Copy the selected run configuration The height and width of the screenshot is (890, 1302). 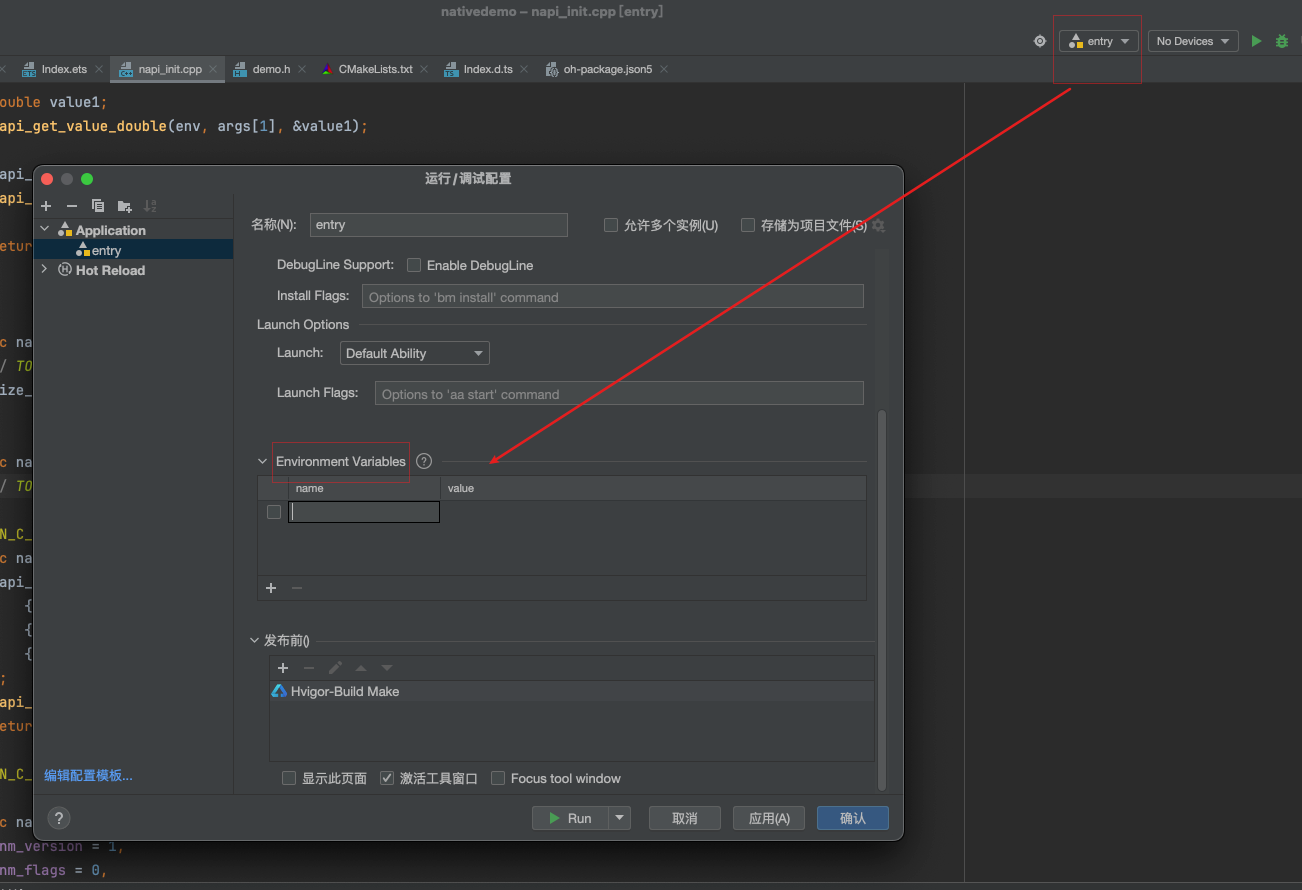(x=98, y=206)
